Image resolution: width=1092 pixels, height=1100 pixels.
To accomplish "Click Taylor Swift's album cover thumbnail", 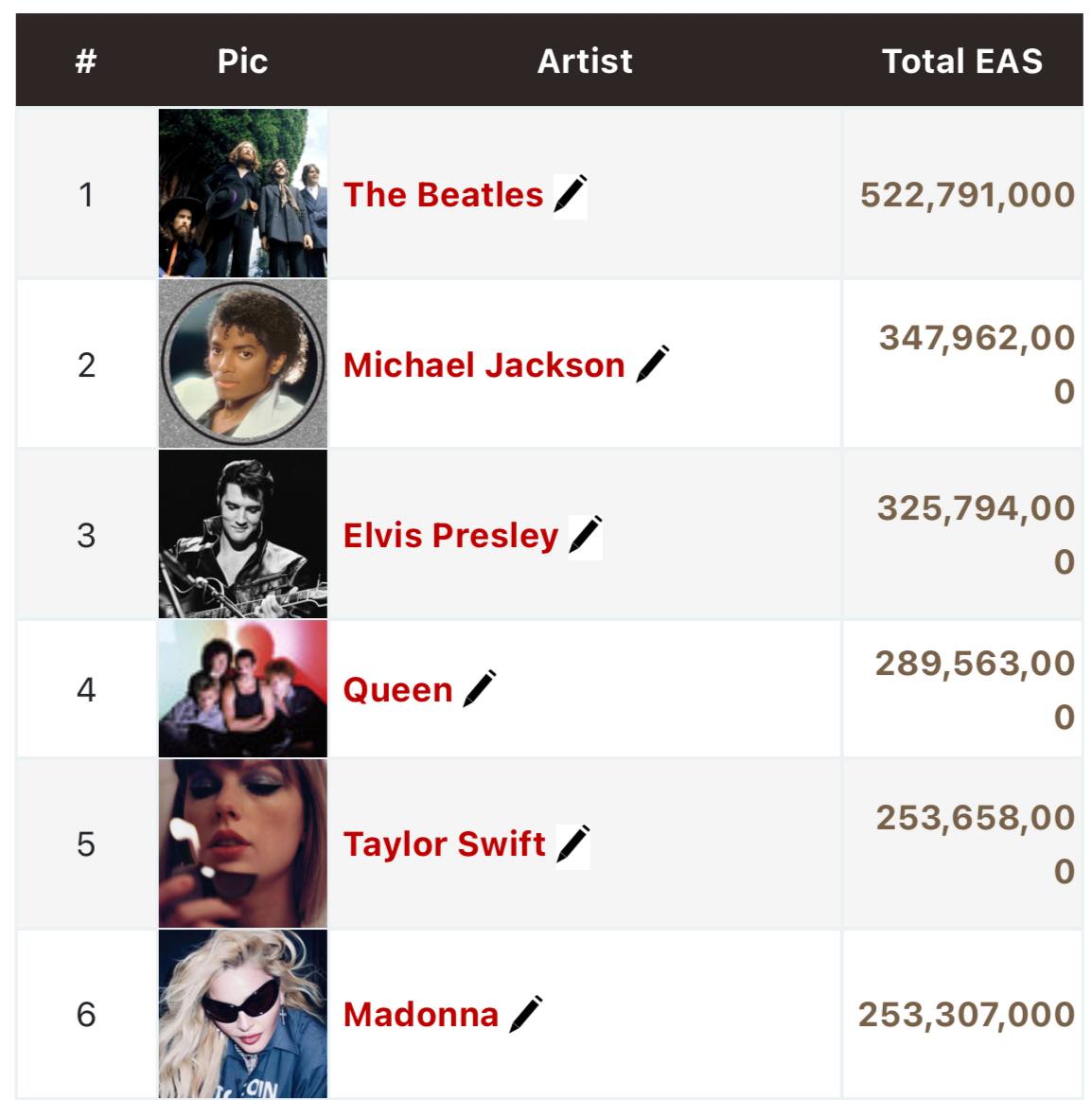I will [x=243, y=843].
